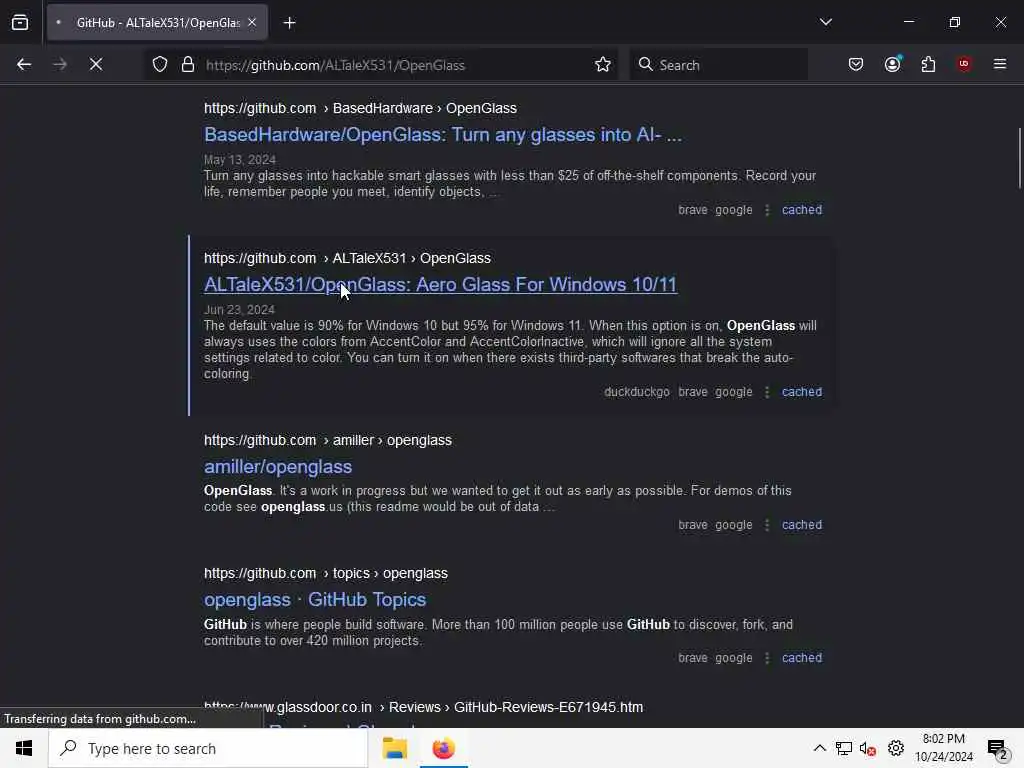
Task: Stop loading the page
Action: pos(95,65)
